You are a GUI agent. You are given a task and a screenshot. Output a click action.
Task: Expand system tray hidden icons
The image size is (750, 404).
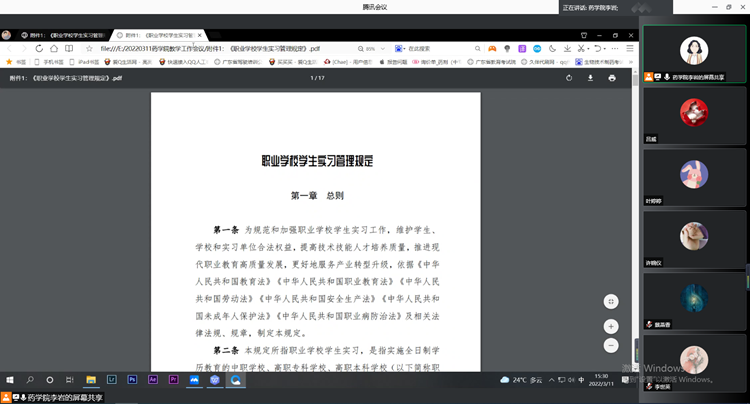point(551,380)
